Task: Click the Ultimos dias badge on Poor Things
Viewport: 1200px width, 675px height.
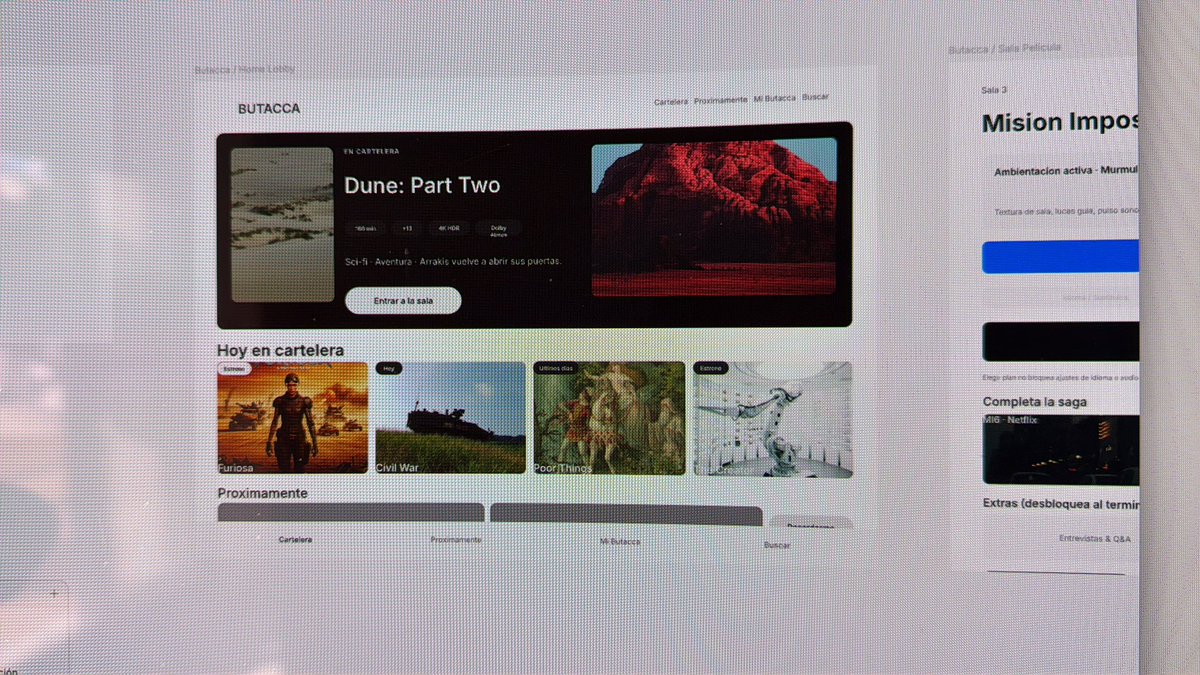Action: tap(555, 368)
